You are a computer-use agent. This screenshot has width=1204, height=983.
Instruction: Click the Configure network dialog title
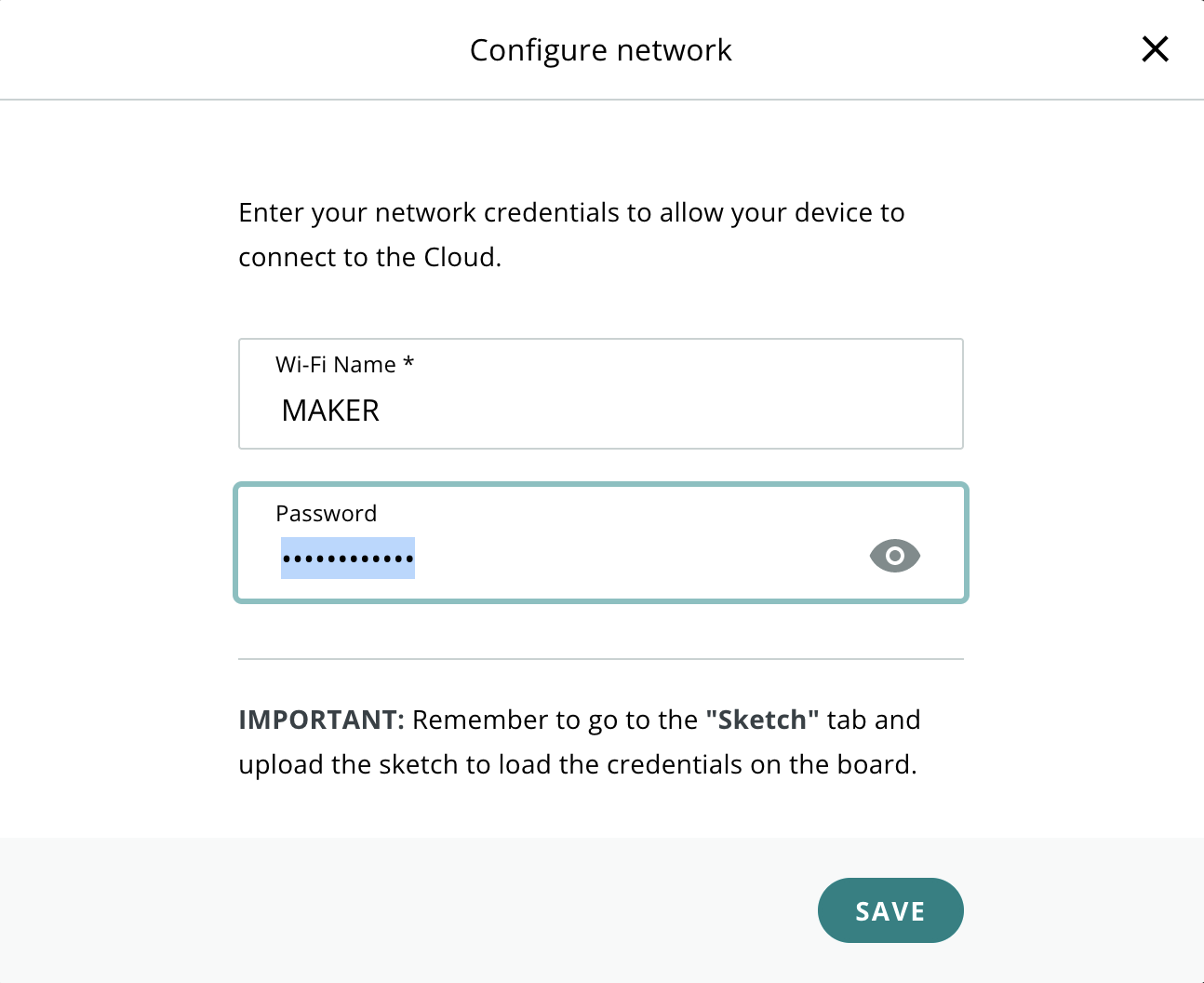(x=600, y=50)
